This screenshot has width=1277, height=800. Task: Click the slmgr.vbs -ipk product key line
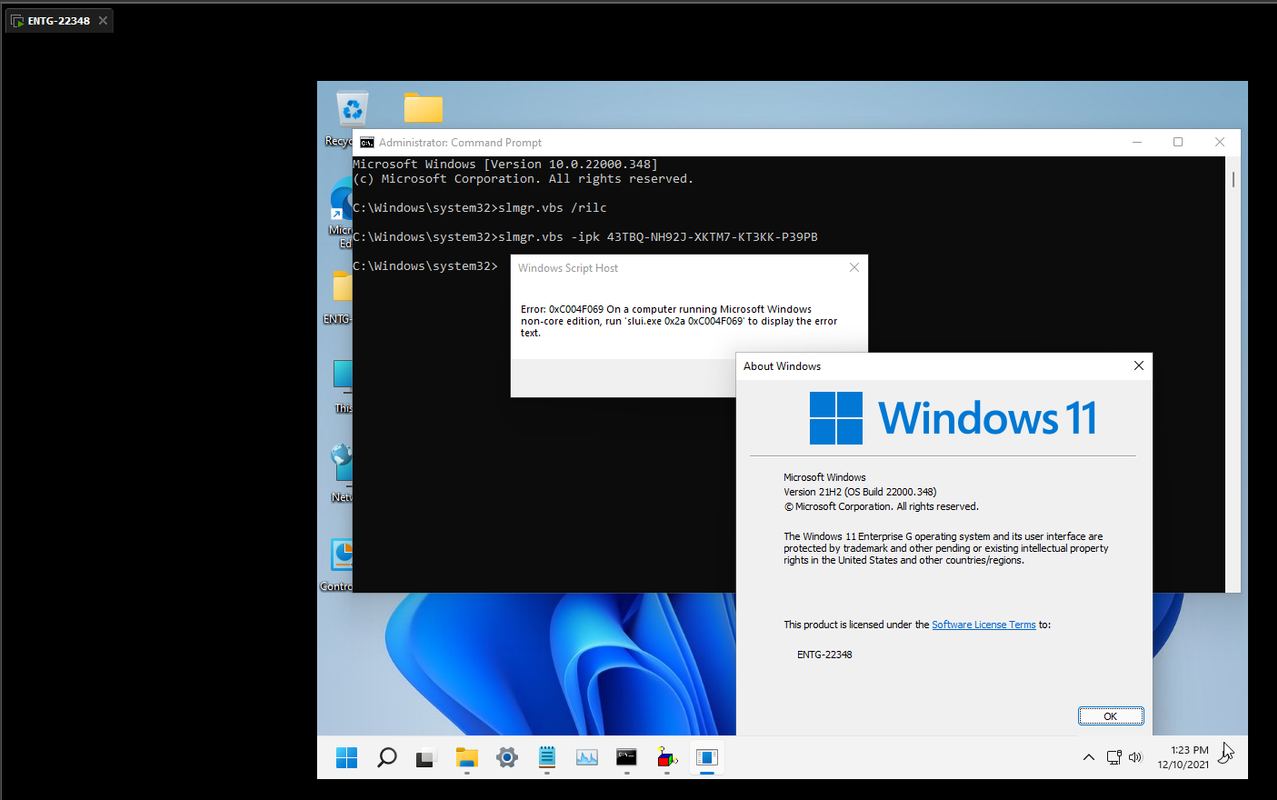[585, 237]
